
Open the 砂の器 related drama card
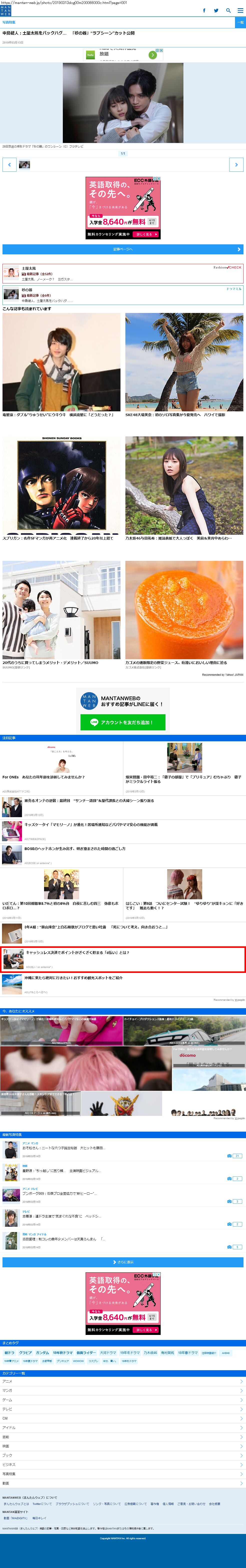123,295
